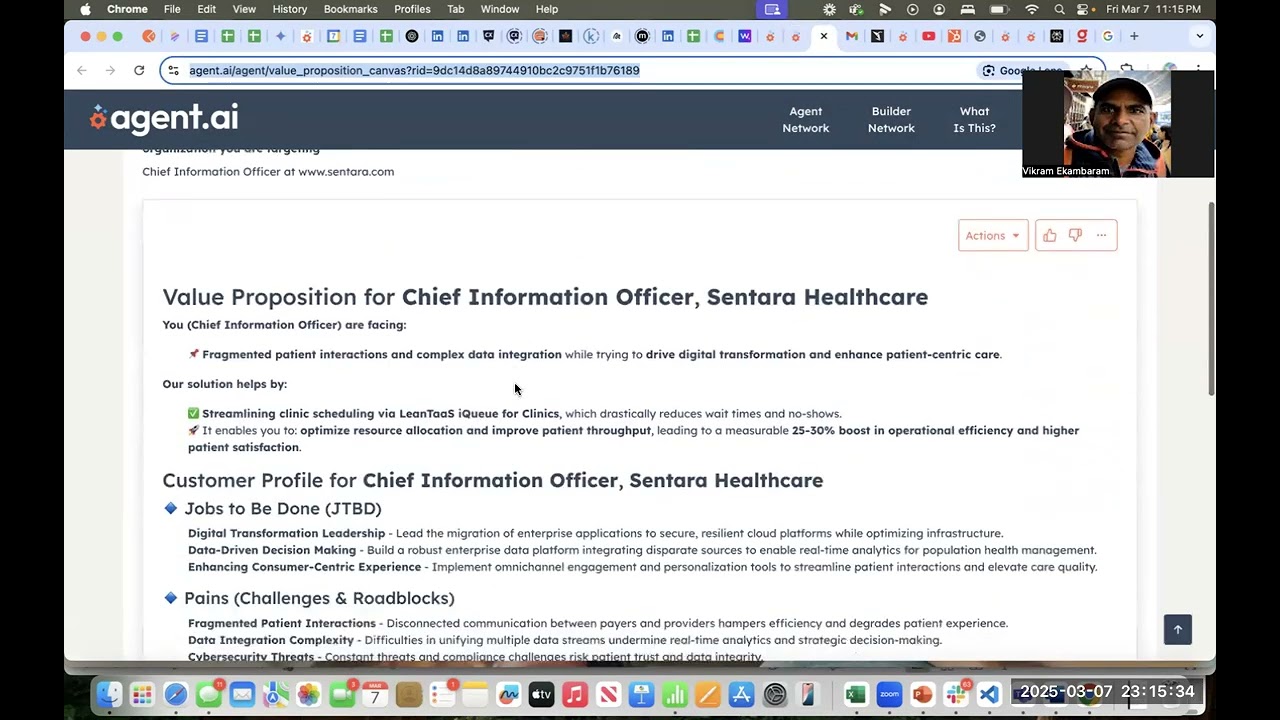Open Notes from the Dock
The width and height of the screenshot is (1280, 720).
click(475, 694)
